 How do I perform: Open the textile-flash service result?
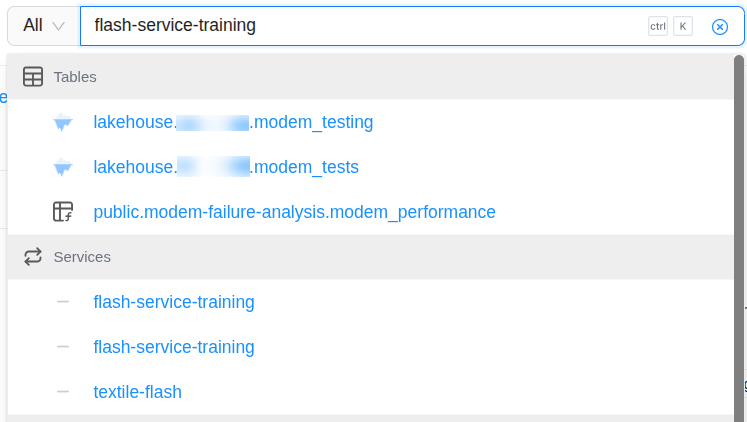click(x=137, y=392)
